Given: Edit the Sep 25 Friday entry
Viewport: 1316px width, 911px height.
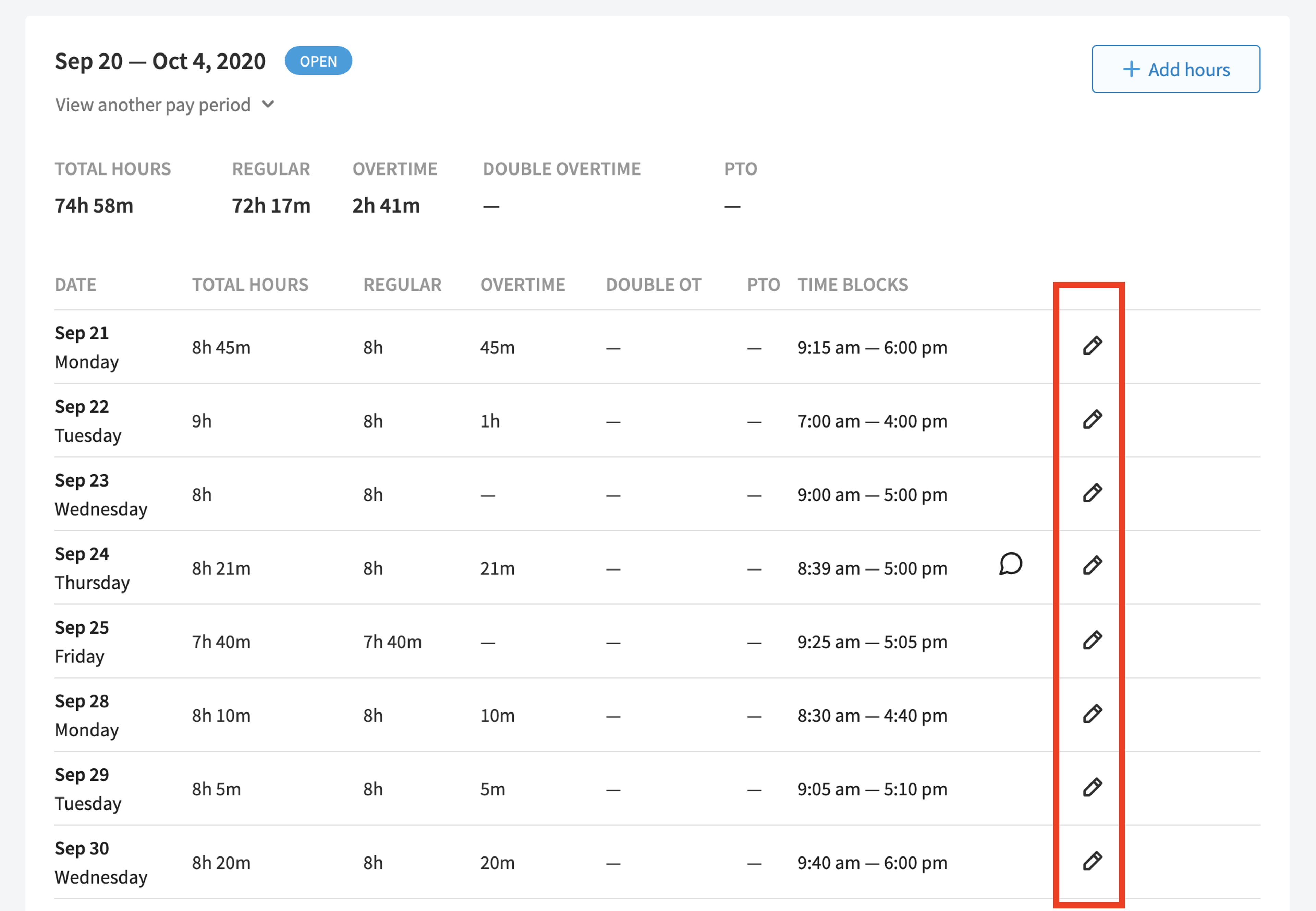Looking at the screenshot, I should point(1093,640).
